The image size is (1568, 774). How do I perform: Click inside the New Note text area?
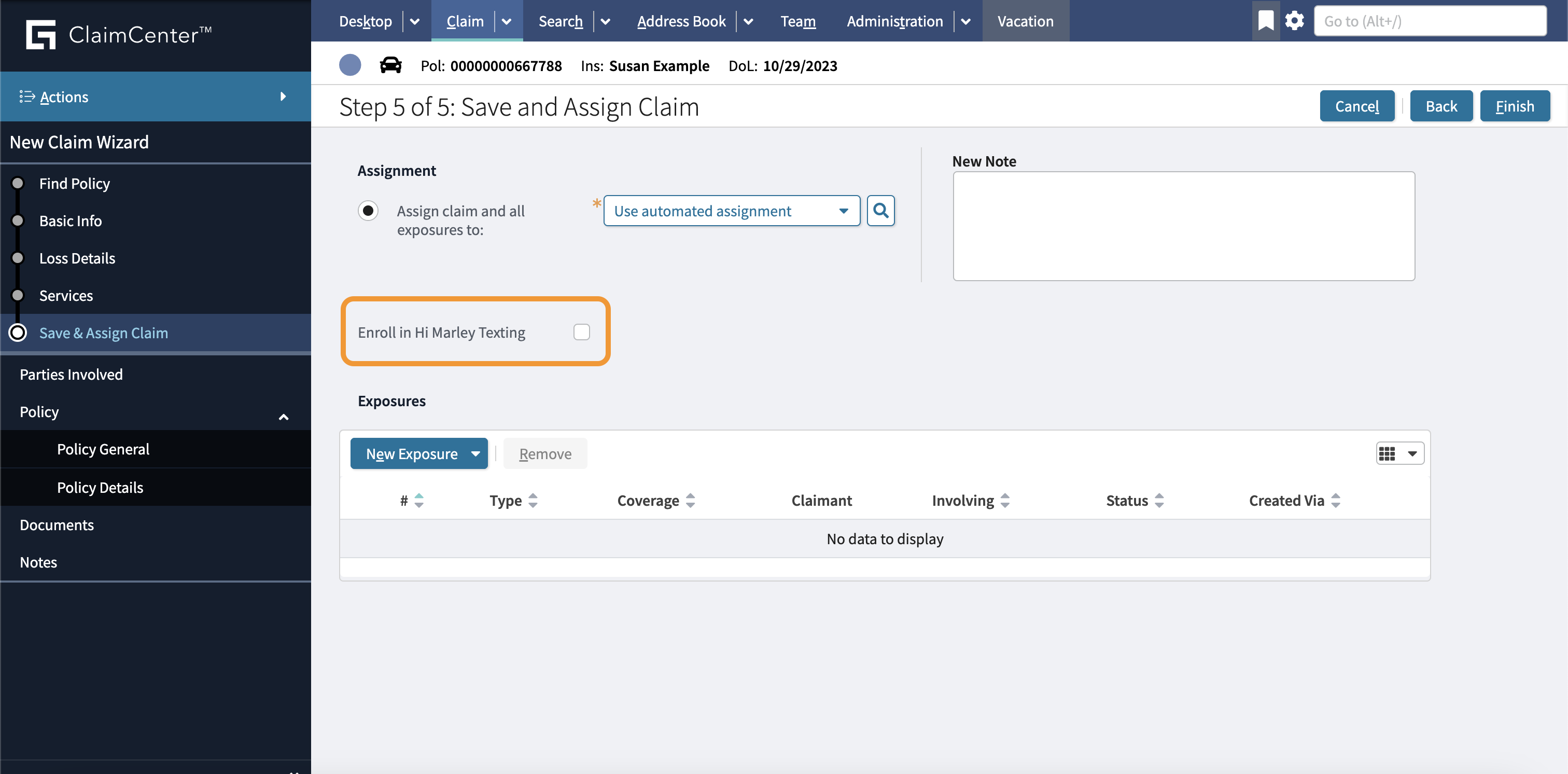1183,226
